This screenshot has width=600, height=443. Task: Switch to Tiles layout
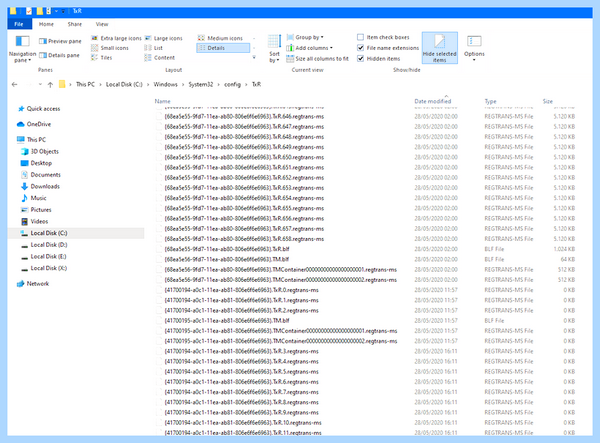101,57
